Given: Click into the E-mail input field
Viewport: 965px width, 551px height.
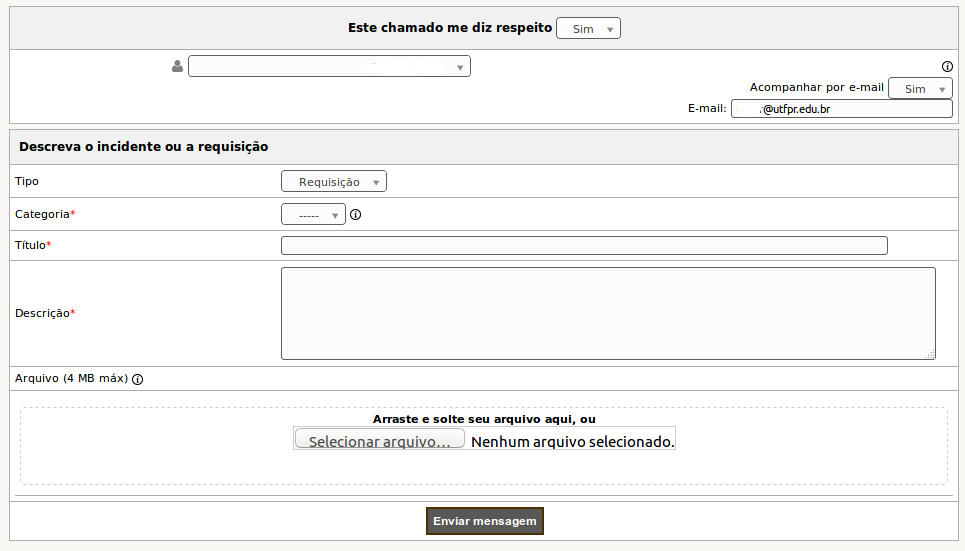Looking at the screenshot, I should 842,109.
